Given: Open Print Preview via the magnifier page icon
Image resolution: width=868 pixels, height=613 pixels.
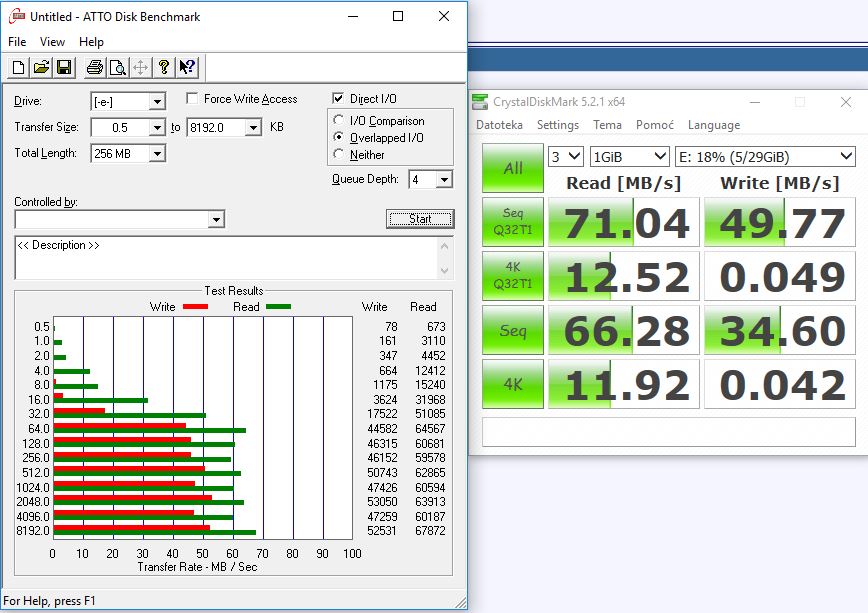Looking at the screenshot, I should click(118, 68).
